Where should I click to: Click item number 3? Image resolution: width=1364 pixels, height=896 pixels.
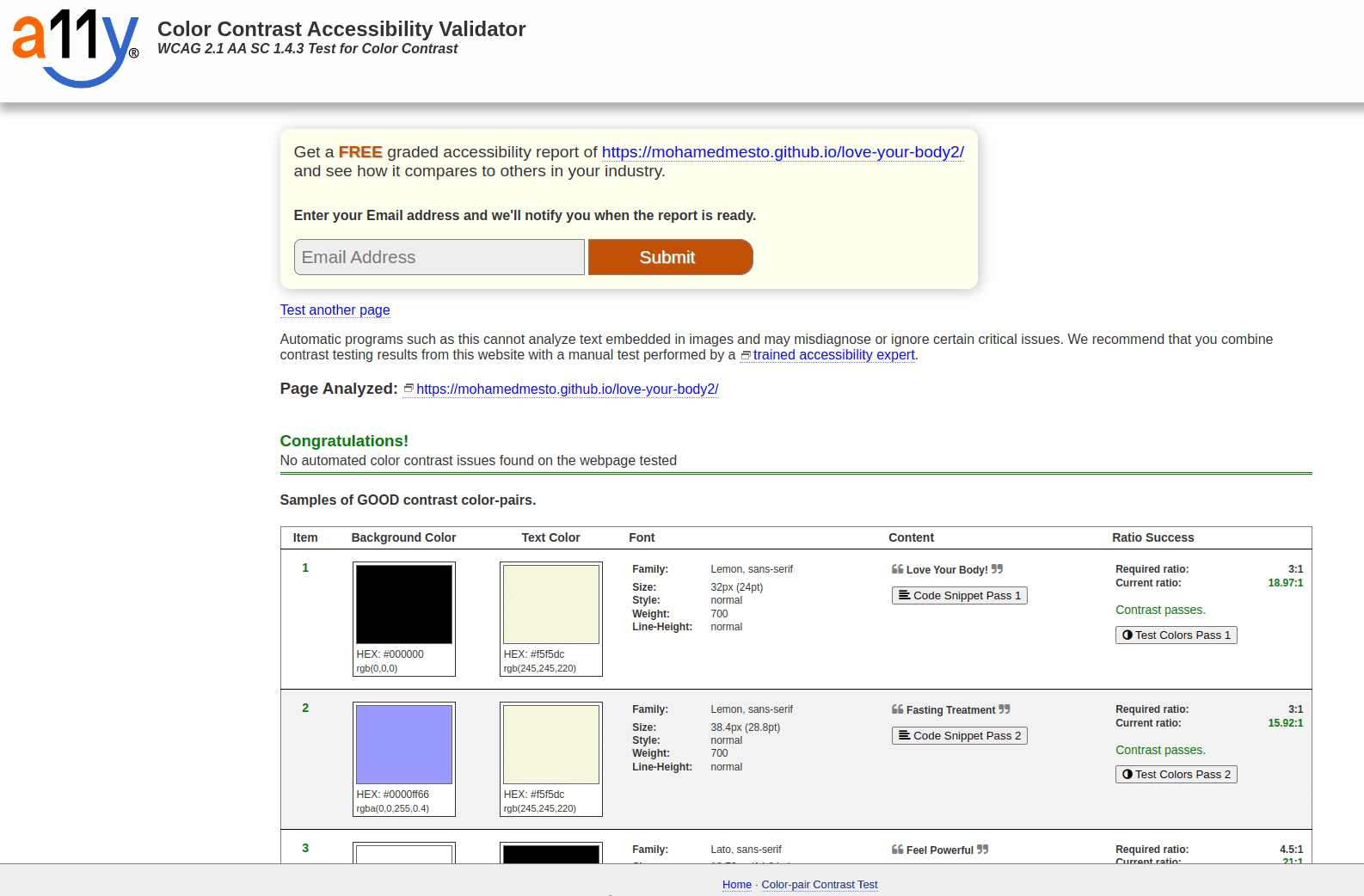pos(305,848)
